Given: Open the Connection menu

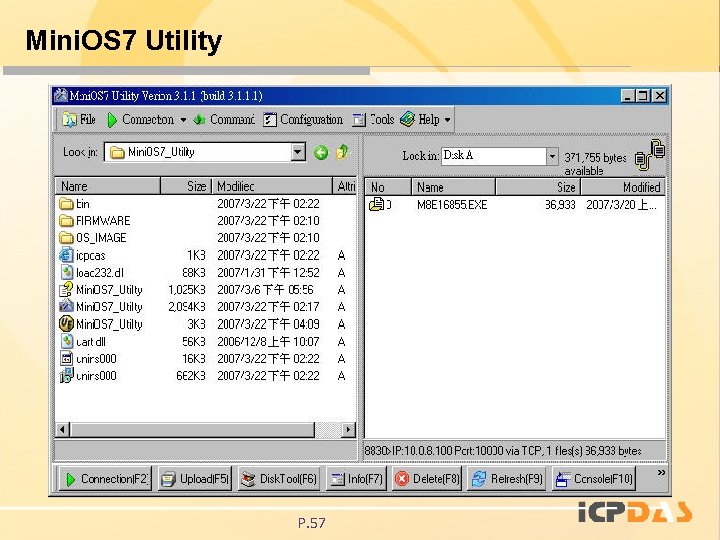Looking at the screenshot, I should click(x=141, y=120).
